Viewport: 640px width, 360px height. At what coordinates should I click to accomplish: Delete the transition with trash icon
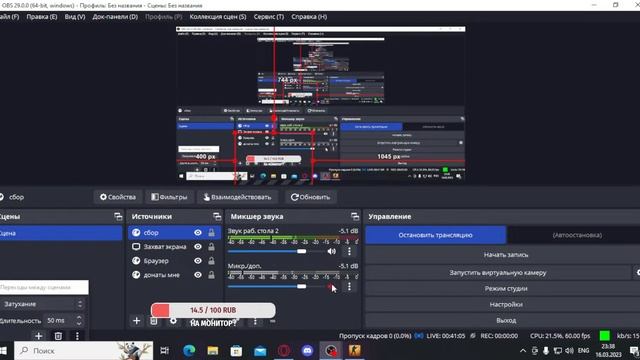[58, 336]
